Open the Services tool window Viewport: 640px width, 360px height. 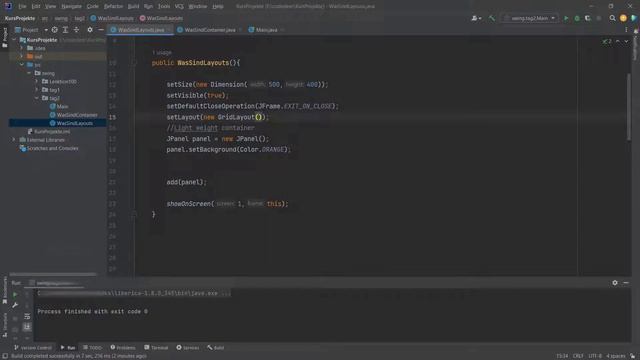pyautogui.click(x=188, y=348)
